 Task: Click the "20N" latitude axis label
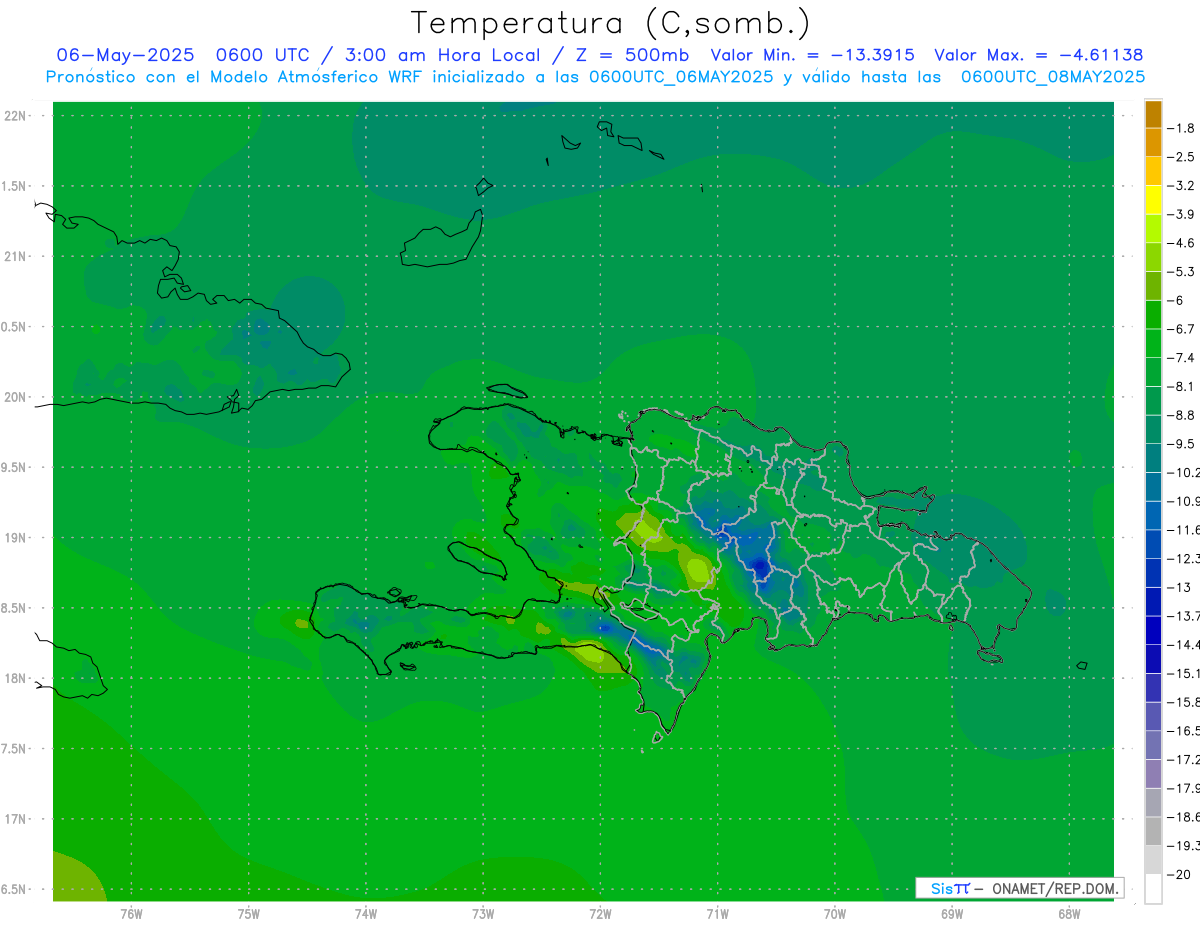(17, 397)
